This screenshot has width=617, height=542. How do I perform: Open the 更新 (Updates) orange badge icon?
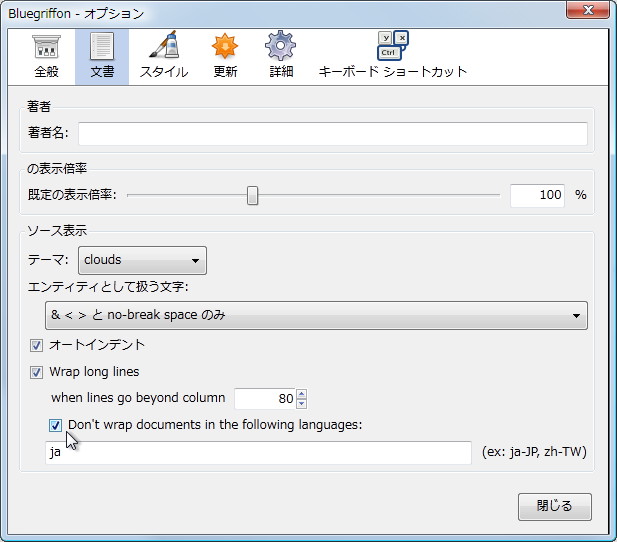(225, 56)
